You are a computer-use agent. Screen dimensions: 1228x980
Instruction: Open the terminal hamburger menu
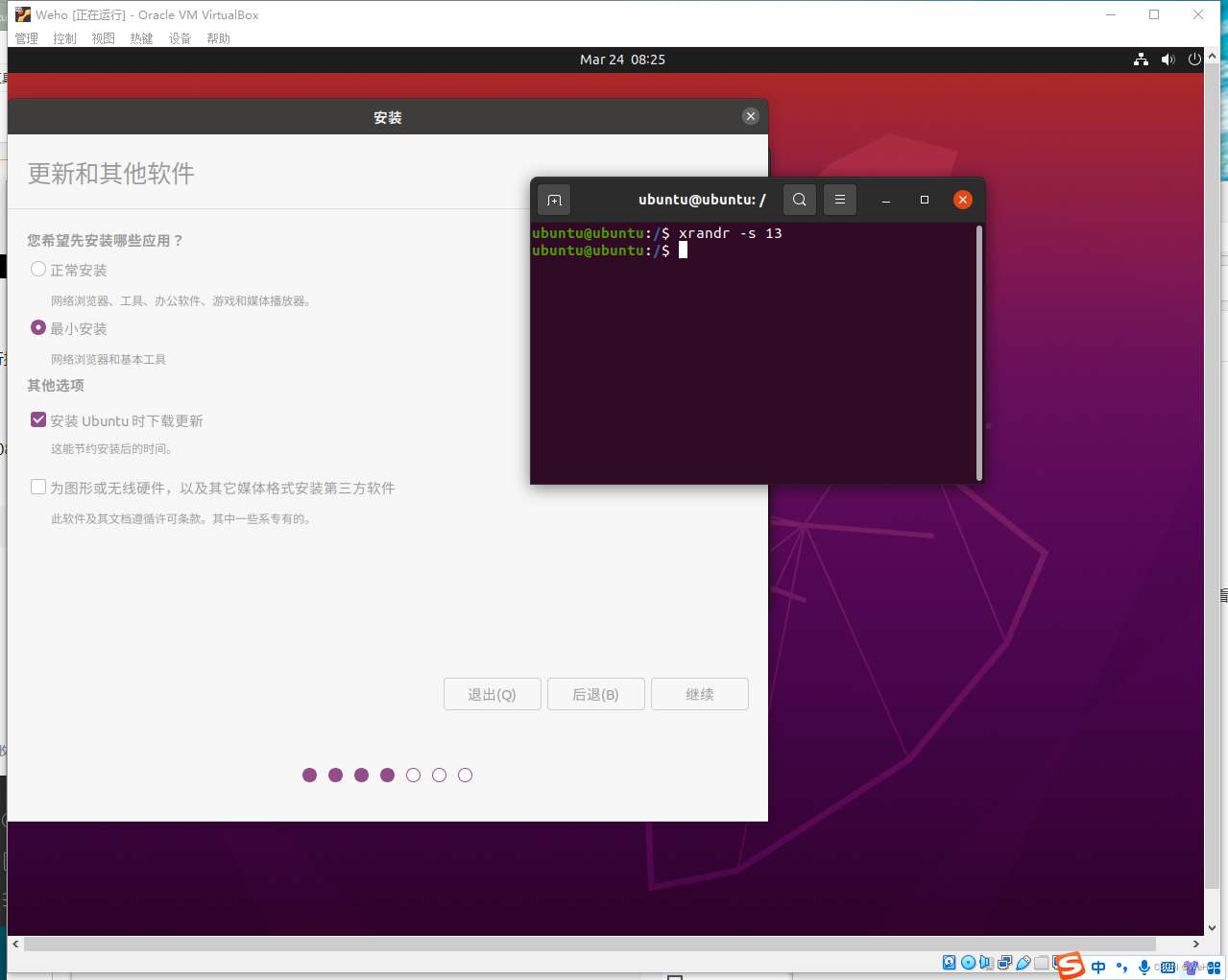[840, 200]
